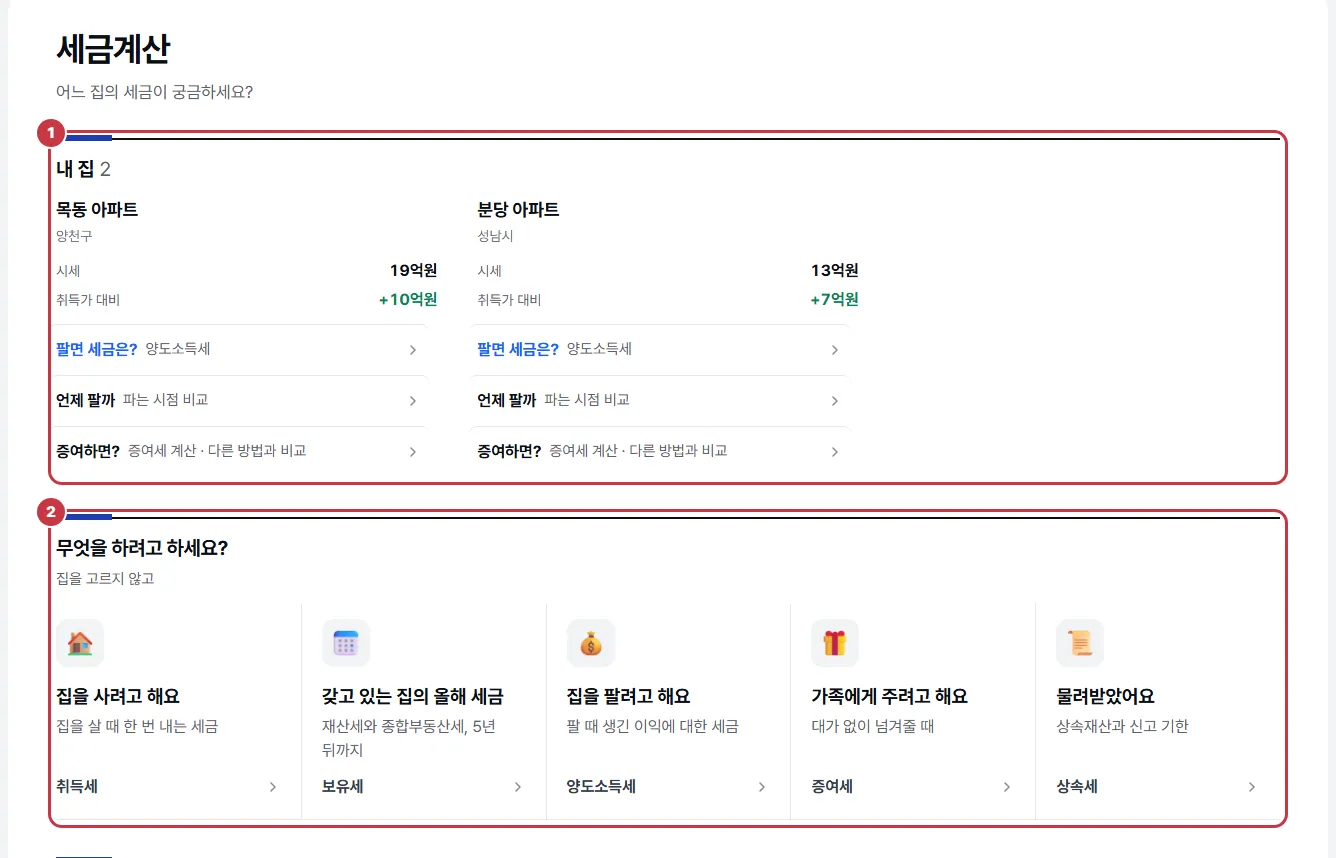The width and height of the screenshot is (1336, 858).
Task: Open 언제 팔까 chevron under 목동 아파트
Action: [x=413, y=401]
